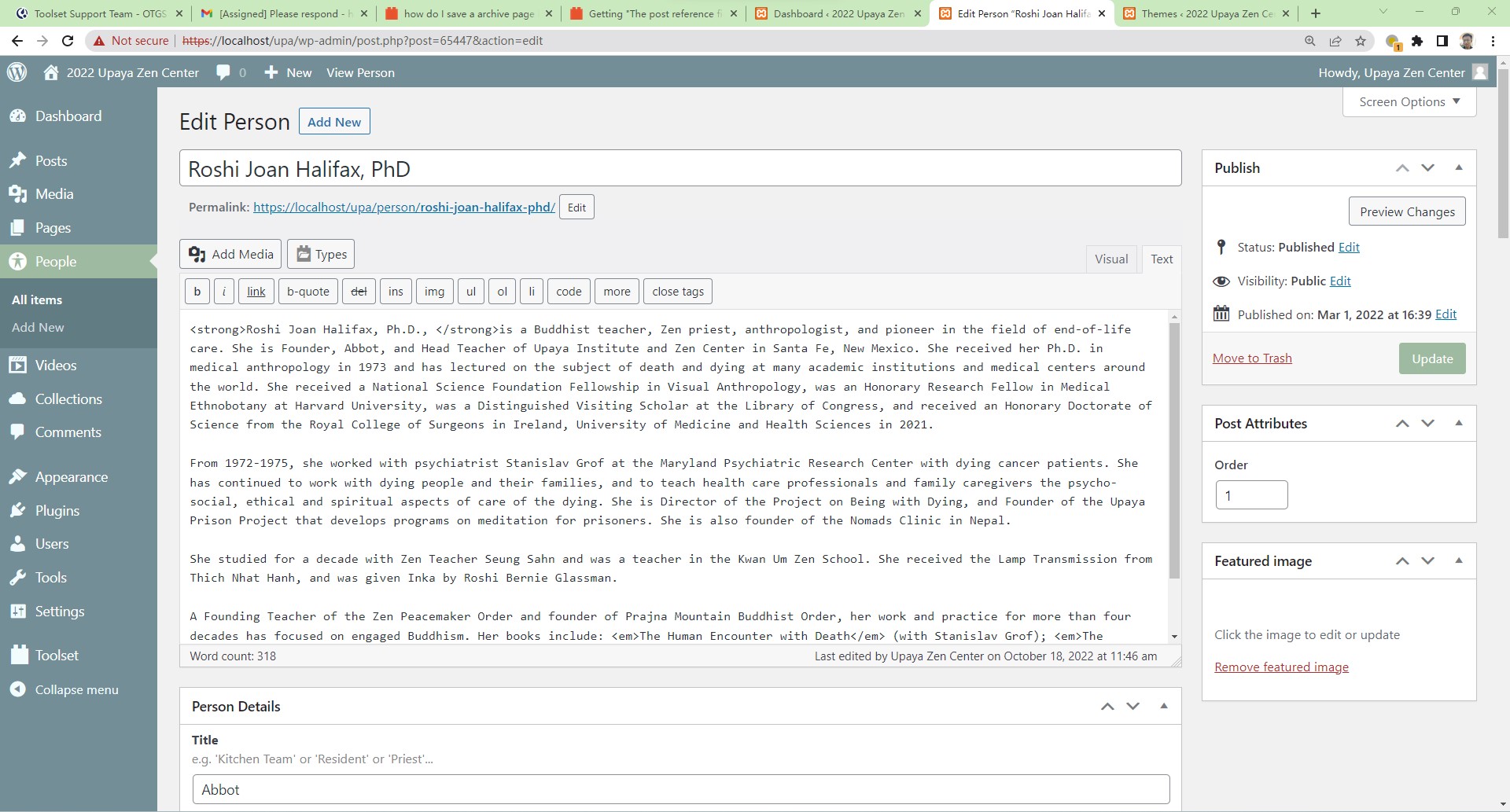
Task: Open Comments icon in sidebar
Action: (18, 432)
